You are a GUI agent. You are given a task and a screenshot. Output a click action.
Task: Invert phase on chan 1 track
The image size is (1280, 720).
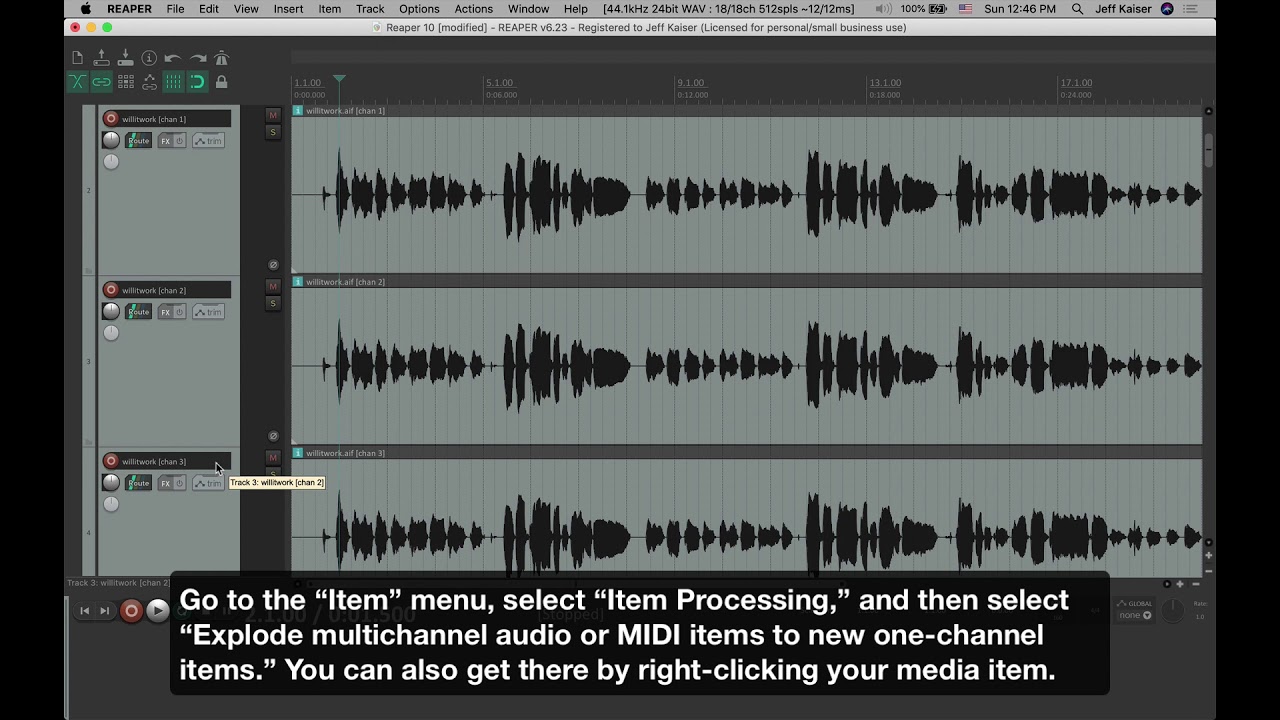273,265
